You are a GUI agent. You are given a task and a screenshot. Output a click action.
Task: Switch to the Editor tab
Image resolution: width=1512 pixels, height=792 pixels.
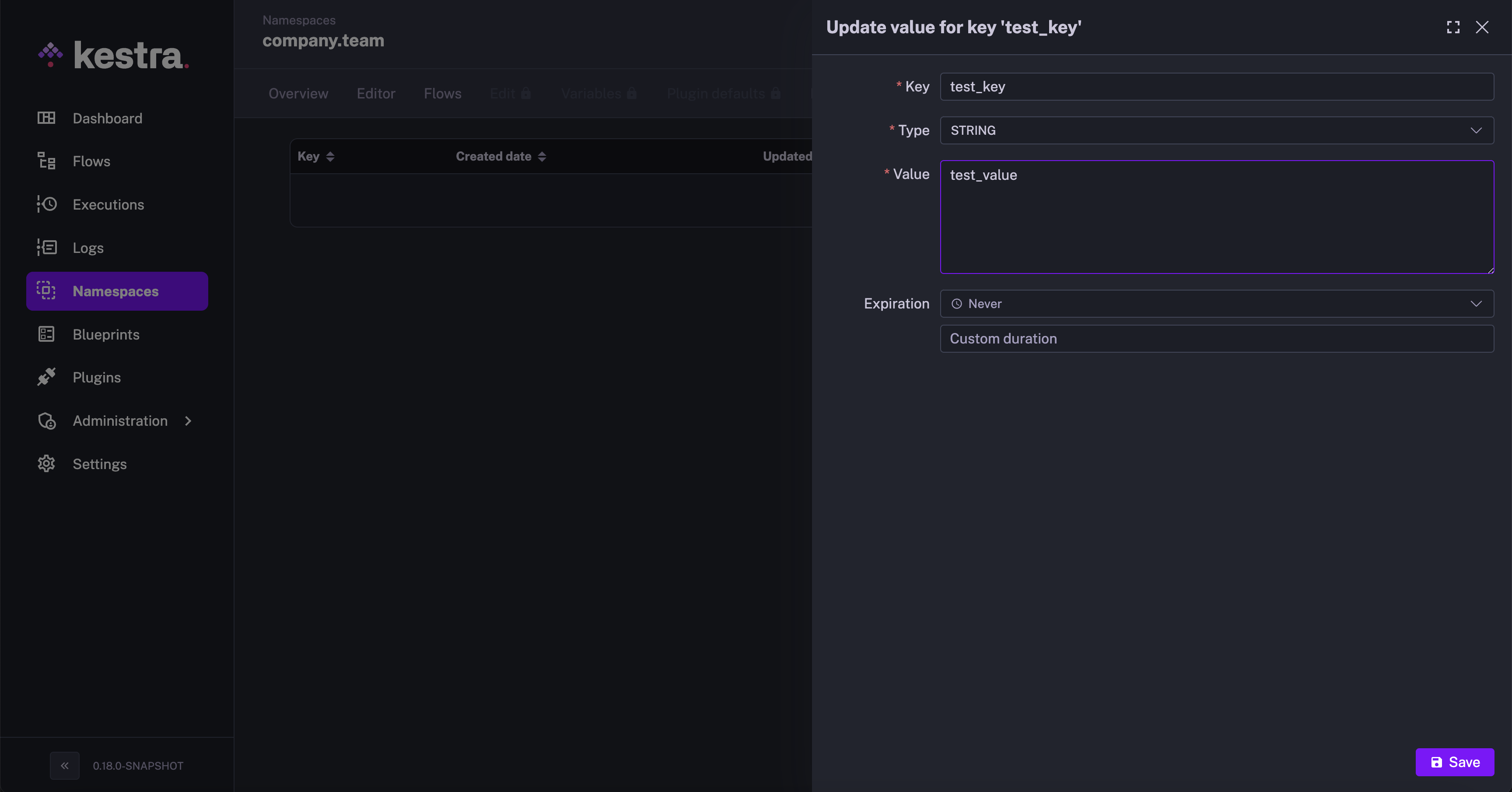(x=376, y=93)
